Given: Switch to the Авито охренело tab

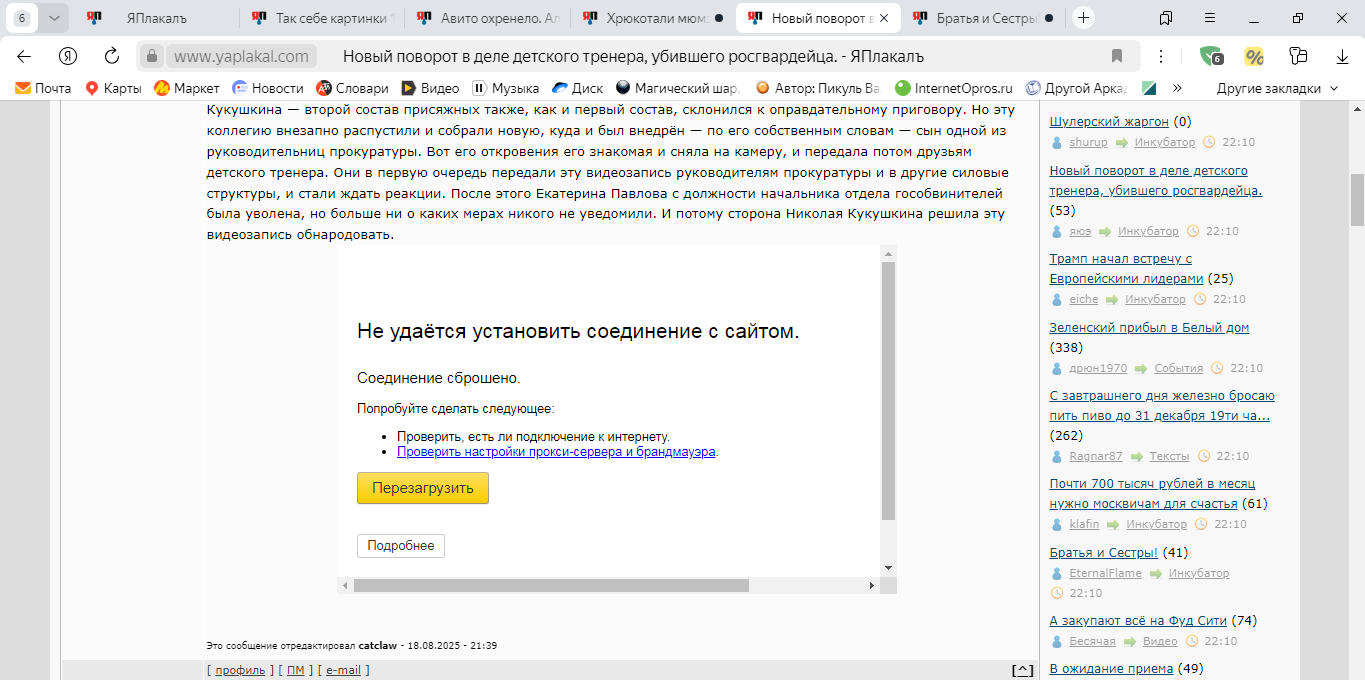Looking at the screenshot, I should (487, 18).
